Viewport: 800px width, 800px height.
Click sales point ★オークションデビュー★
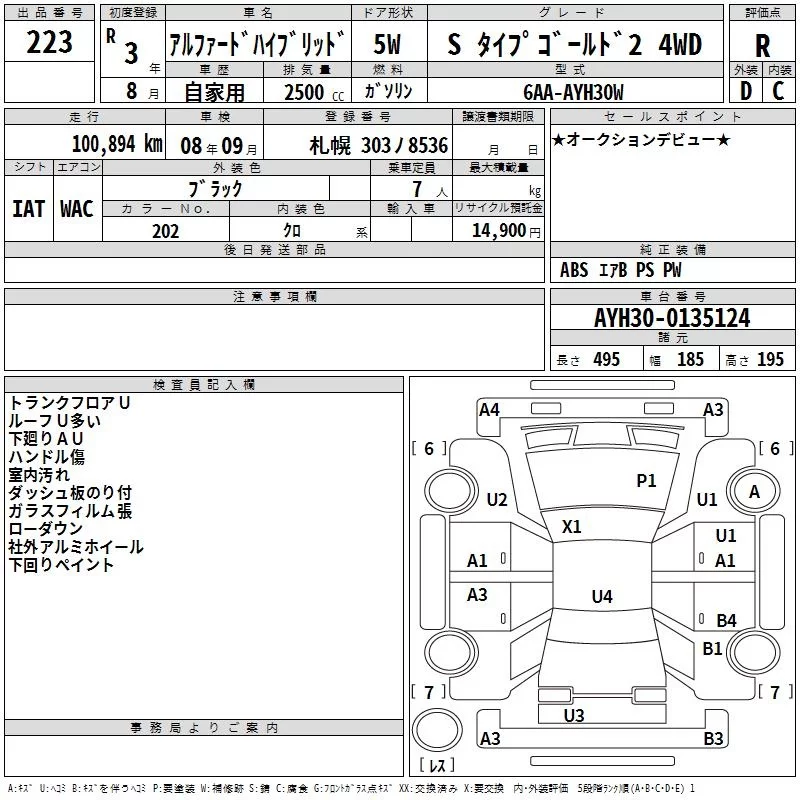tap(641, 140)
